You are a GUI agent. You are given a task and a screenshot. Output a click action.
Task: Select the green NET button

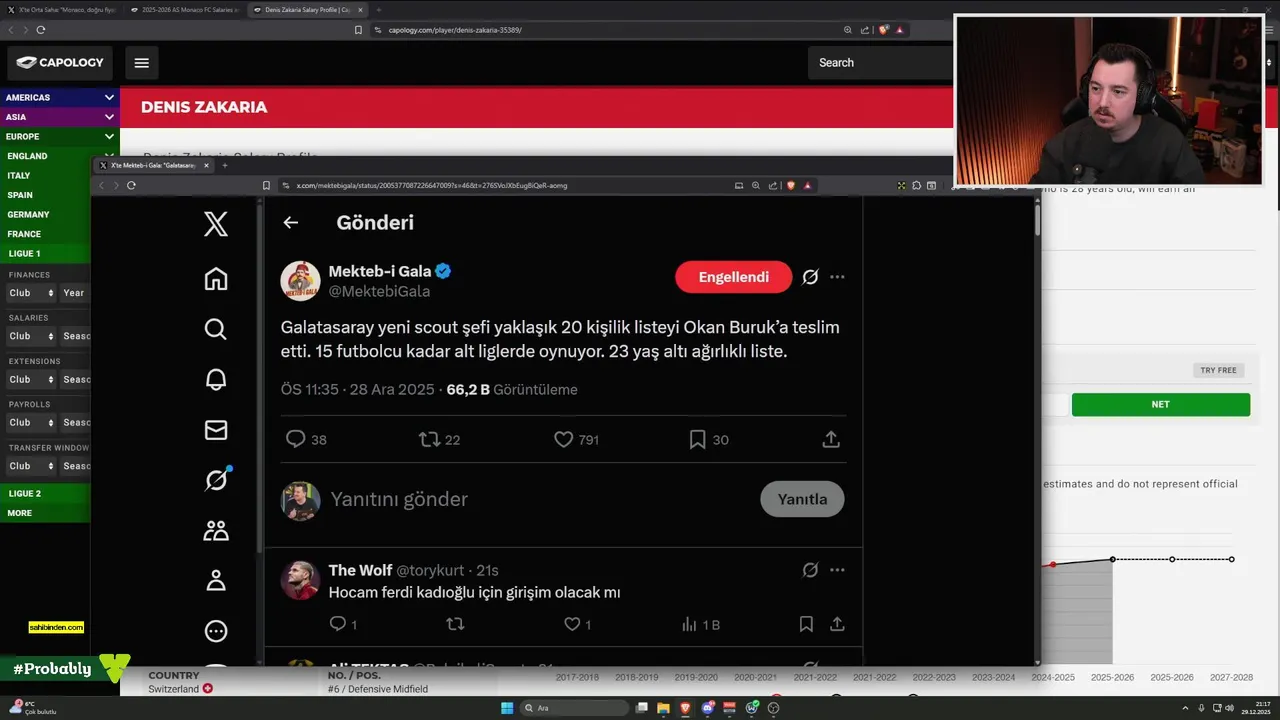(1160, 404)
